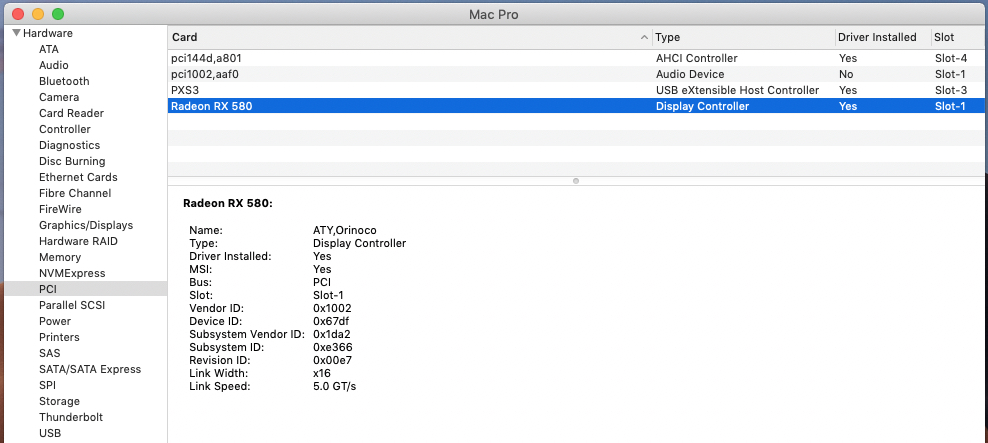
Task: Click the Slot-4 cell
Action: tap(951, 58)
